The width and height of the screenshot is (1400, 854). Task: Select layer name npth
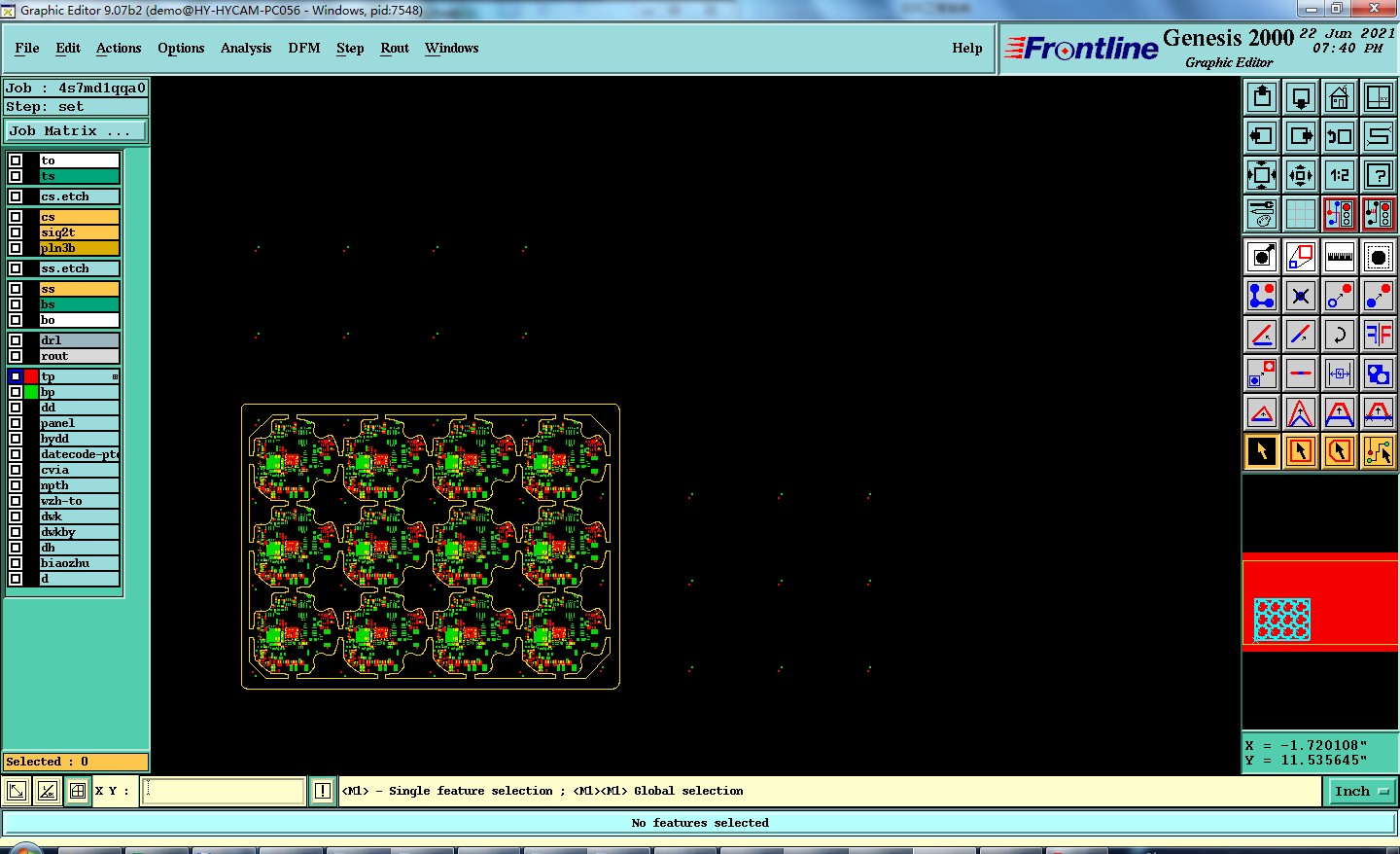[80, 485]
